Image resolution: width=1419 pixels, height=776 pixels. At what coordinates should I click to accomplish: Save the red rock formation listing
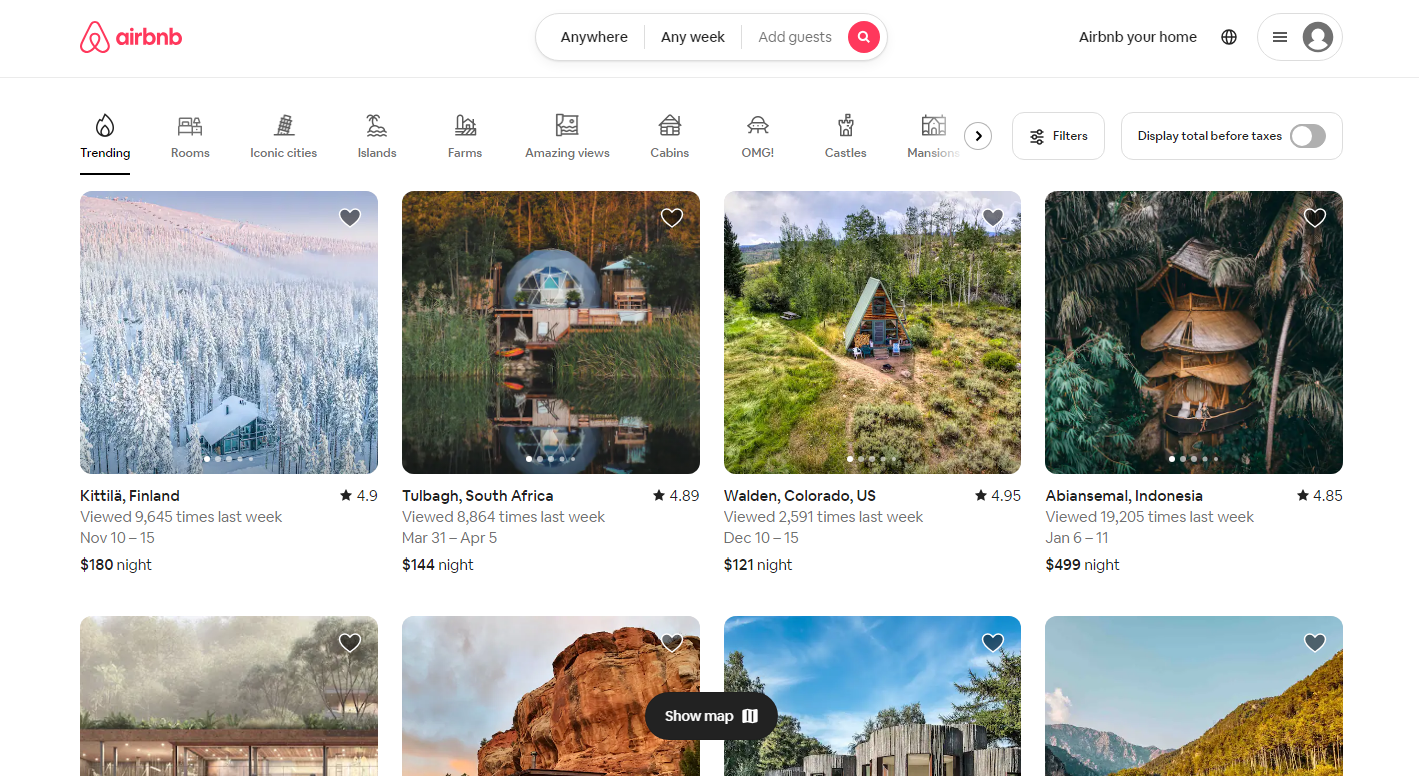pos(672,642)
